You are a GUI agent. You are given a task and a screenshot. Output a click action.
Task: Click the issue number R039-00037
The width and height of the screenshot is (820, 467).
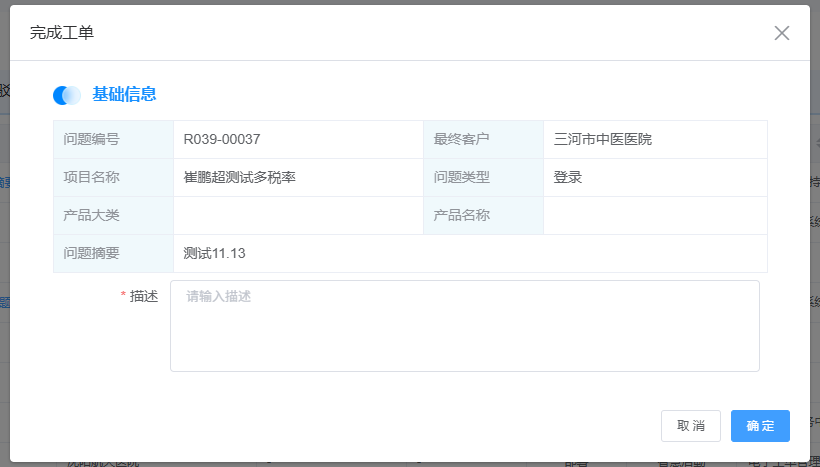[x=222, y=140]
